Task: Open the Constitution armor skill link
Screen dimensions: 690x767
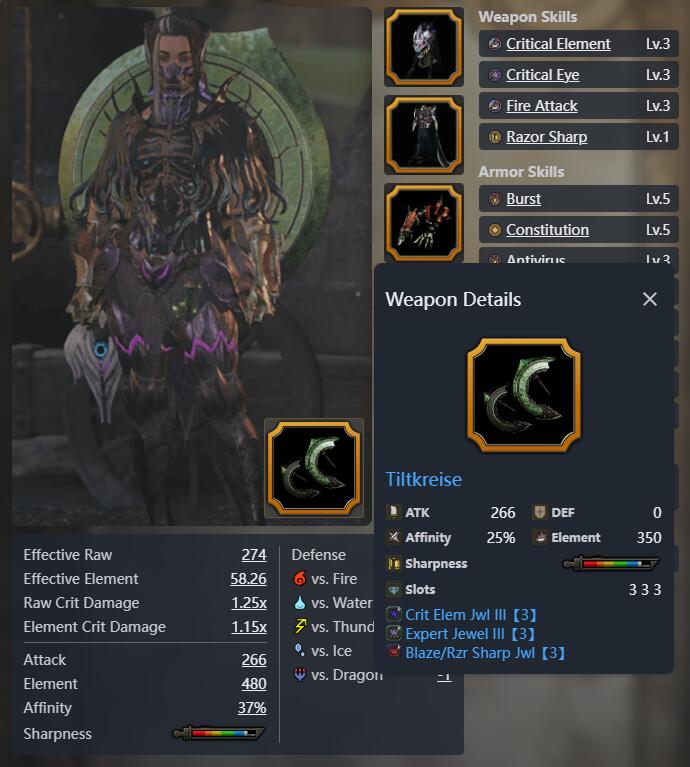Action: click(x=547, y=230)
